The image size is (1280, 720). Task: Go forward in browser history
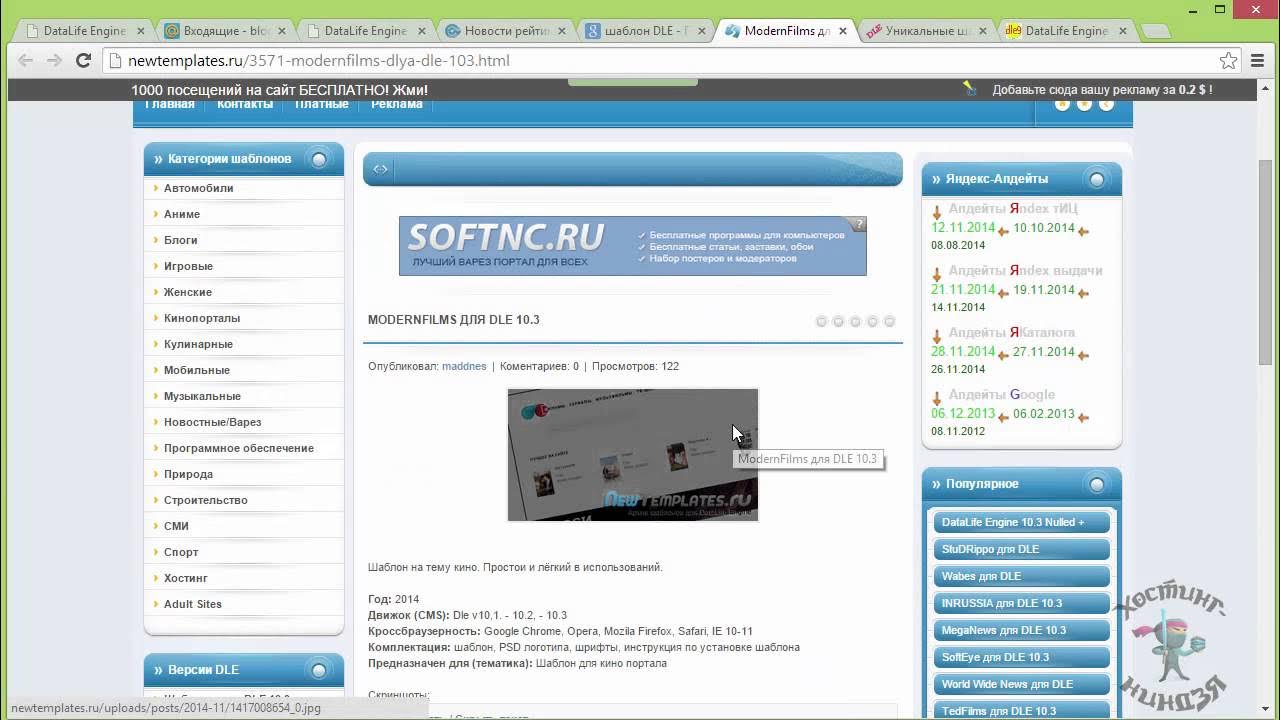tap(54, 60)
